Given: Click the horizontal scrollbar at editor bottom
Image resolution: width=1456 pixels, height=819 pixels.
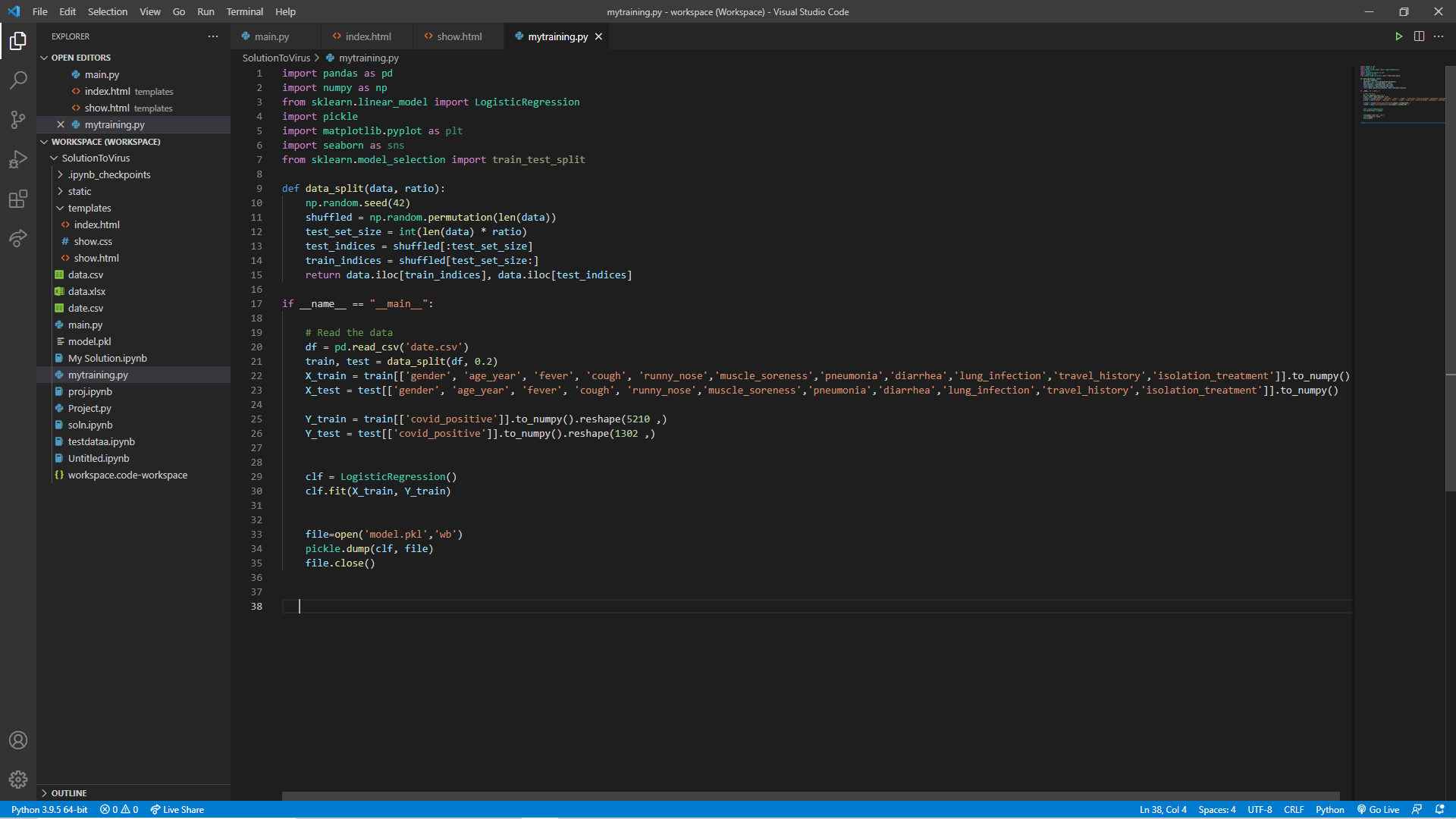Looking at the screenshot, I should click(810, 795).
